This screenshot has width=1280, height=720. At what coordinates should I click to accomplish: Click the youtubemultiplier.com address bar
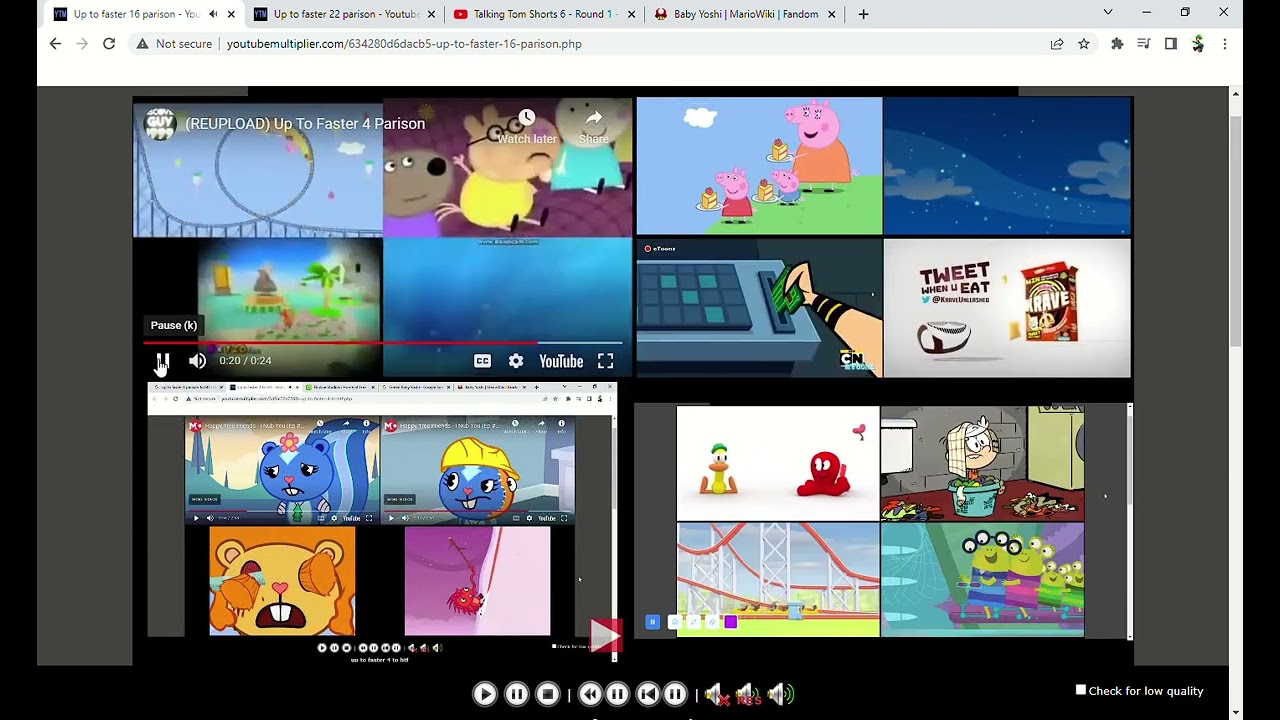[x=404, y=44]
